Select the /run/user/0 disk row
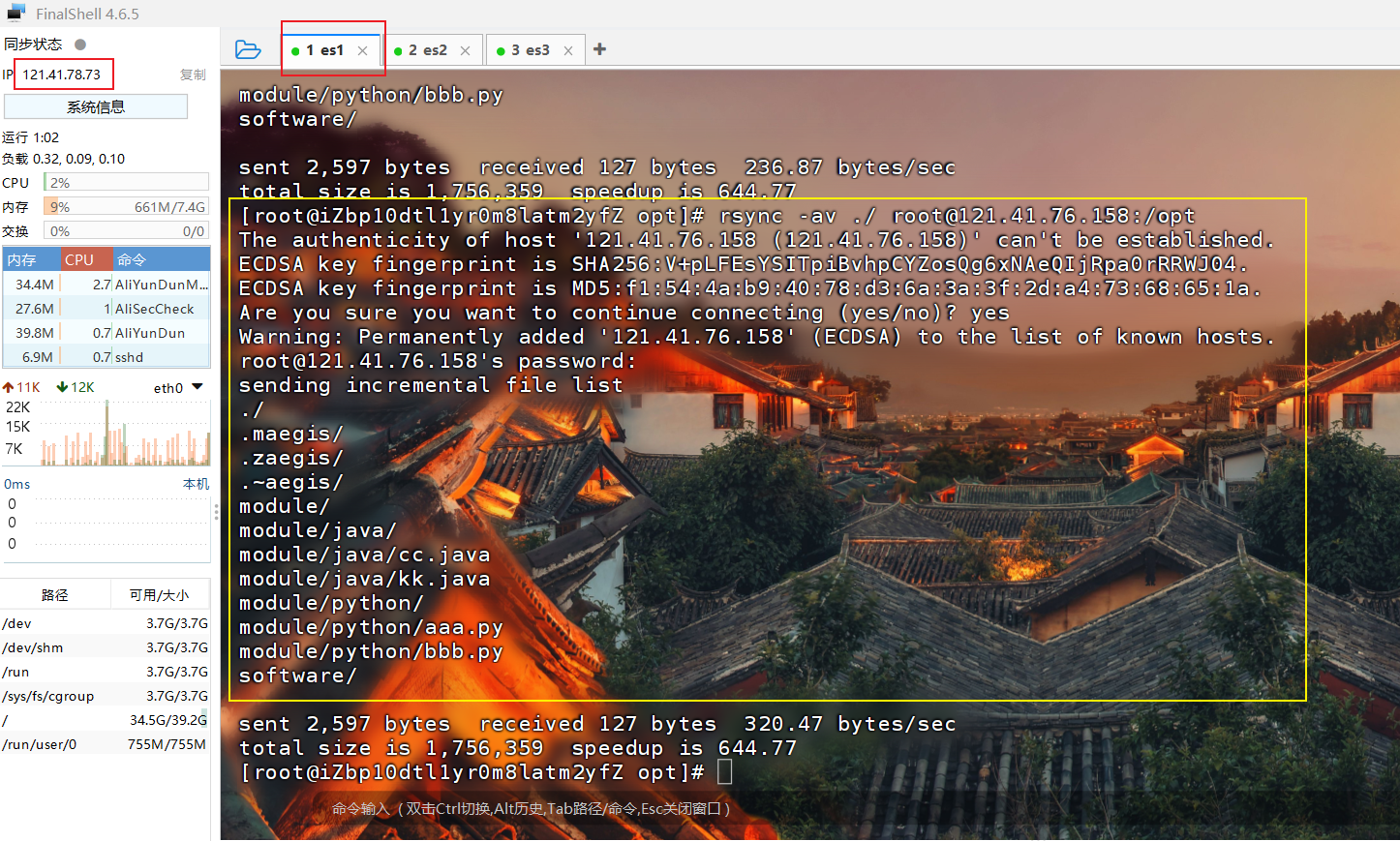The width and height of the screenshot is (1400, 841). point(105,744)
